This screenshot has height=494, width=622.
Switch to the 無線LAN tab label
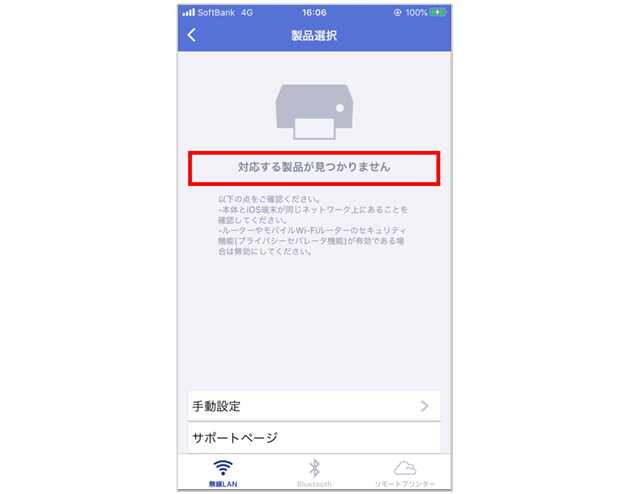coord(223,484)
